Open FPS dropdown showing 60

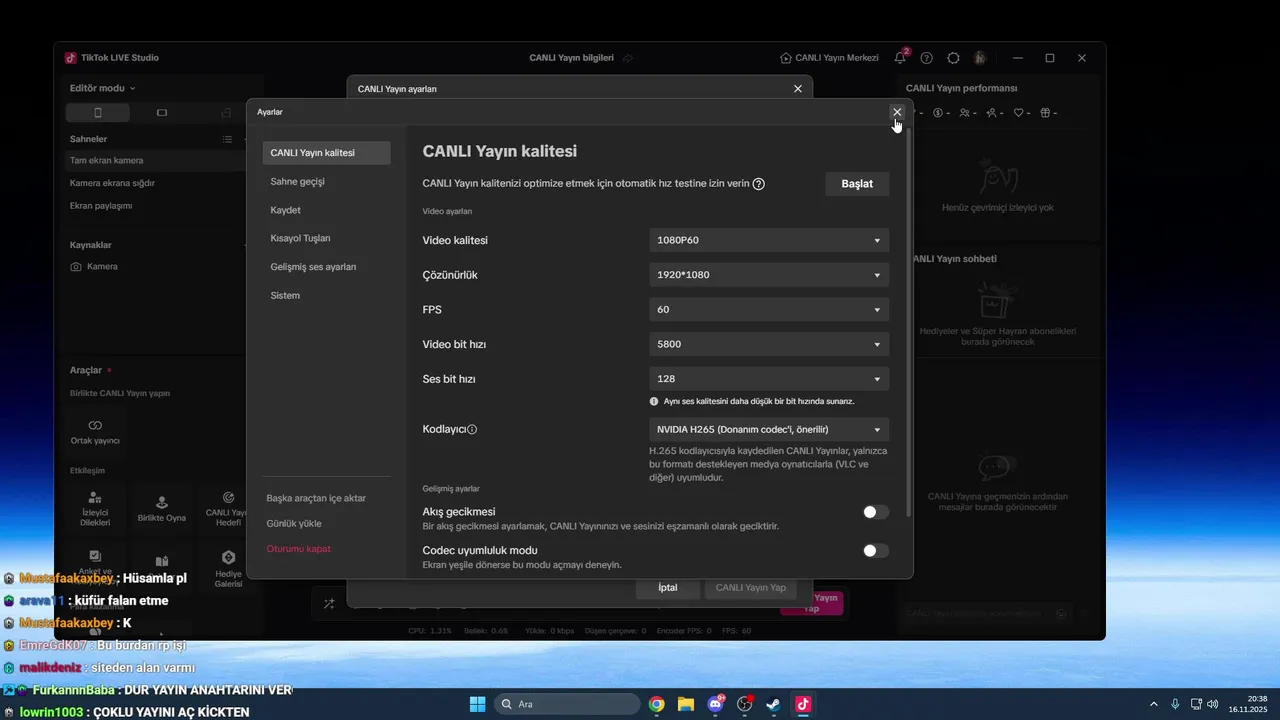[769, 310]
